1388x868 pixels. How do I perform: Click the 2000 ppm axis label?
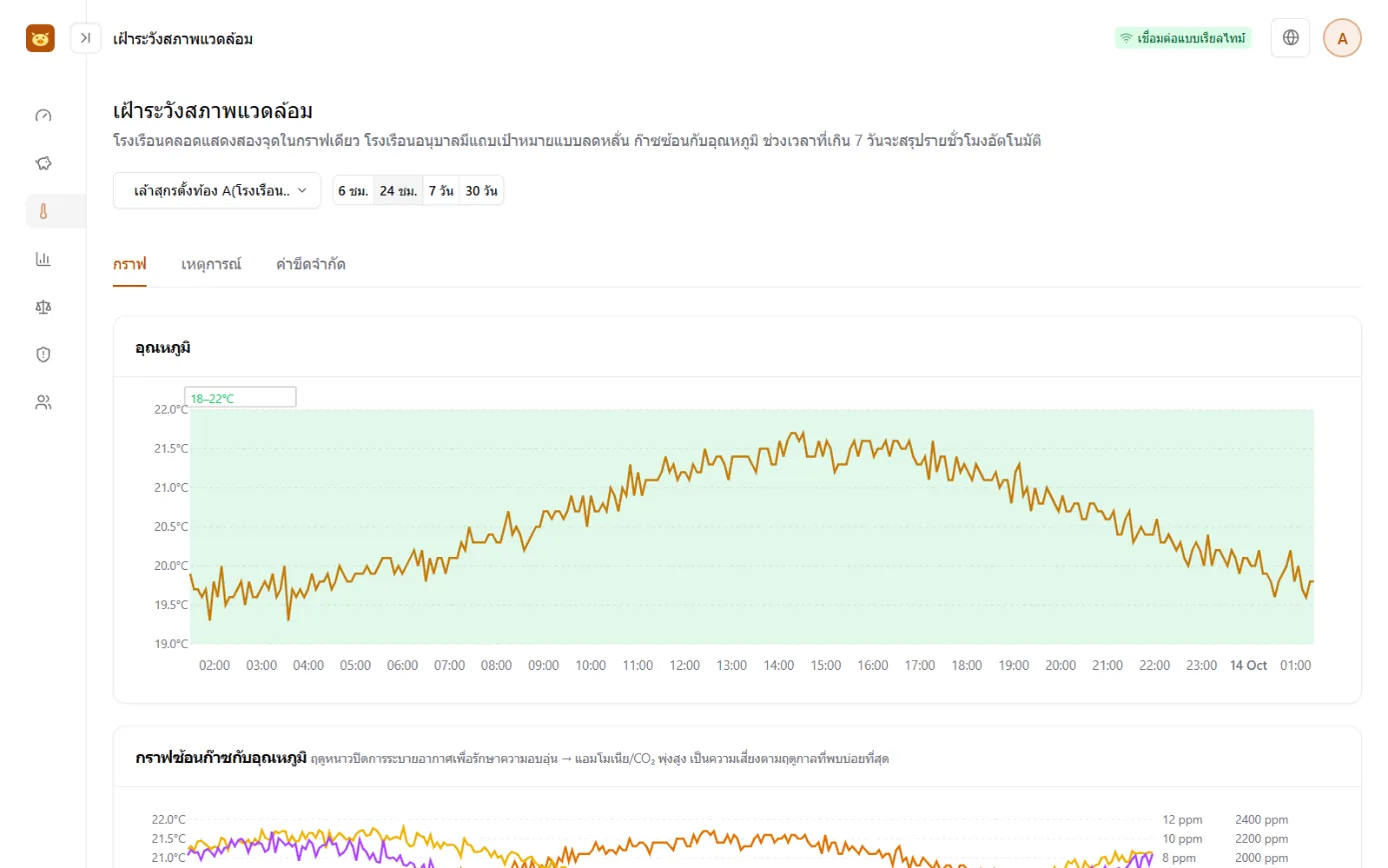(1262, 858)
